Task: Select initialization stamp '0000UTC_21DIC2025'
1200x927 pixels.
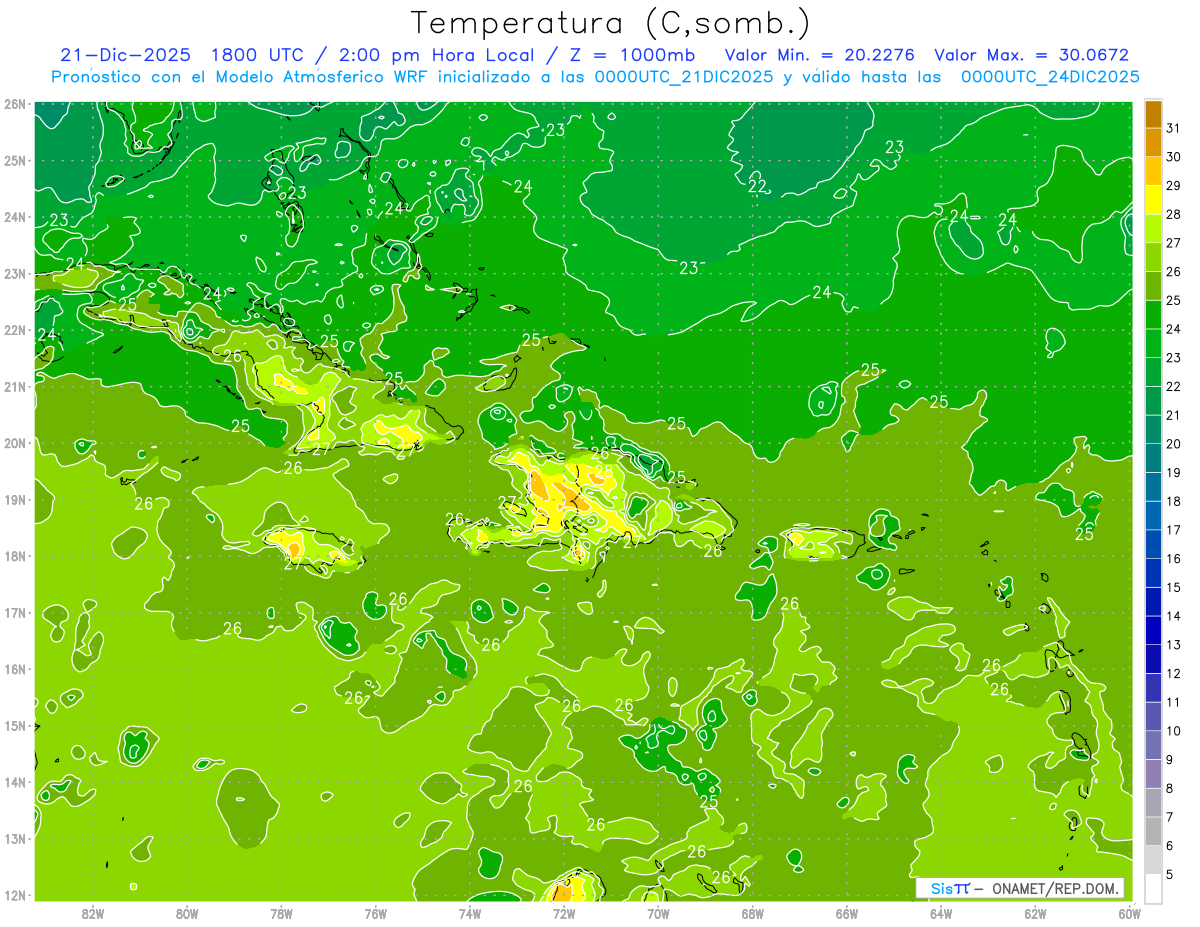Action: (684, 77)
